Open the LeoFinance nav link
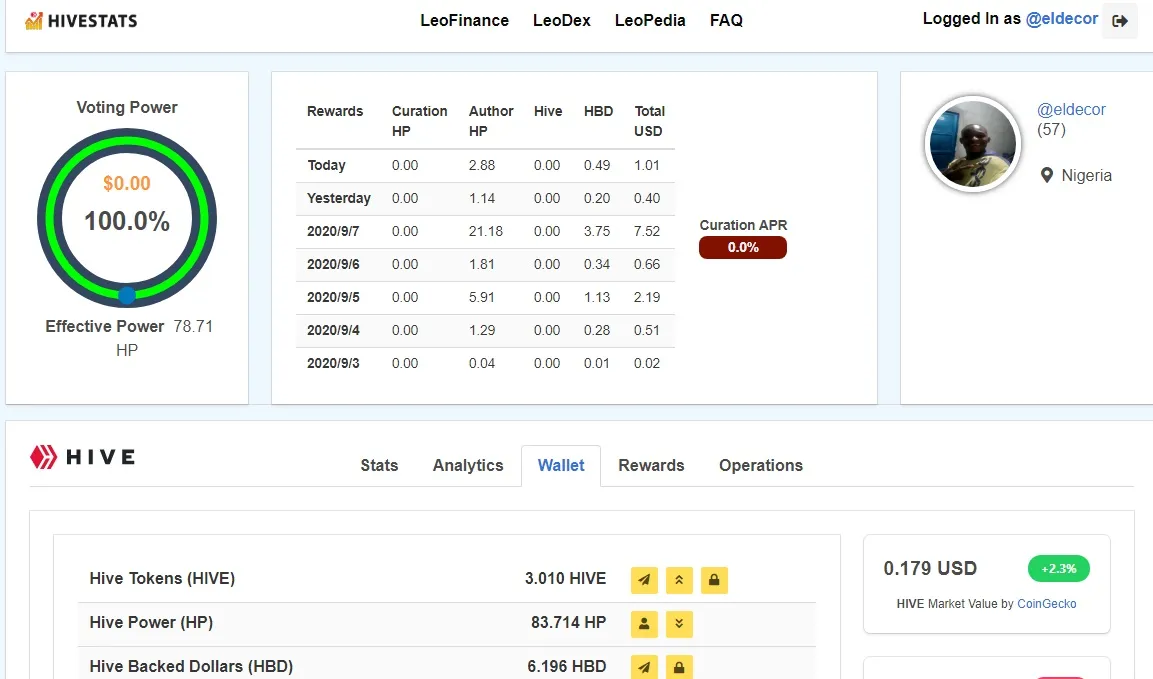 [465, 21]
